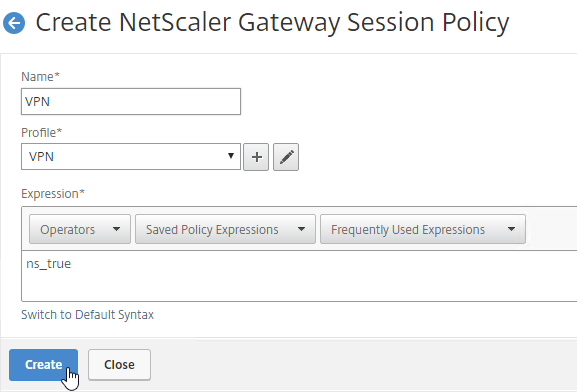Click inside the Expression text area
Viewport: 577px width, 392px height.
click(299, 276)
